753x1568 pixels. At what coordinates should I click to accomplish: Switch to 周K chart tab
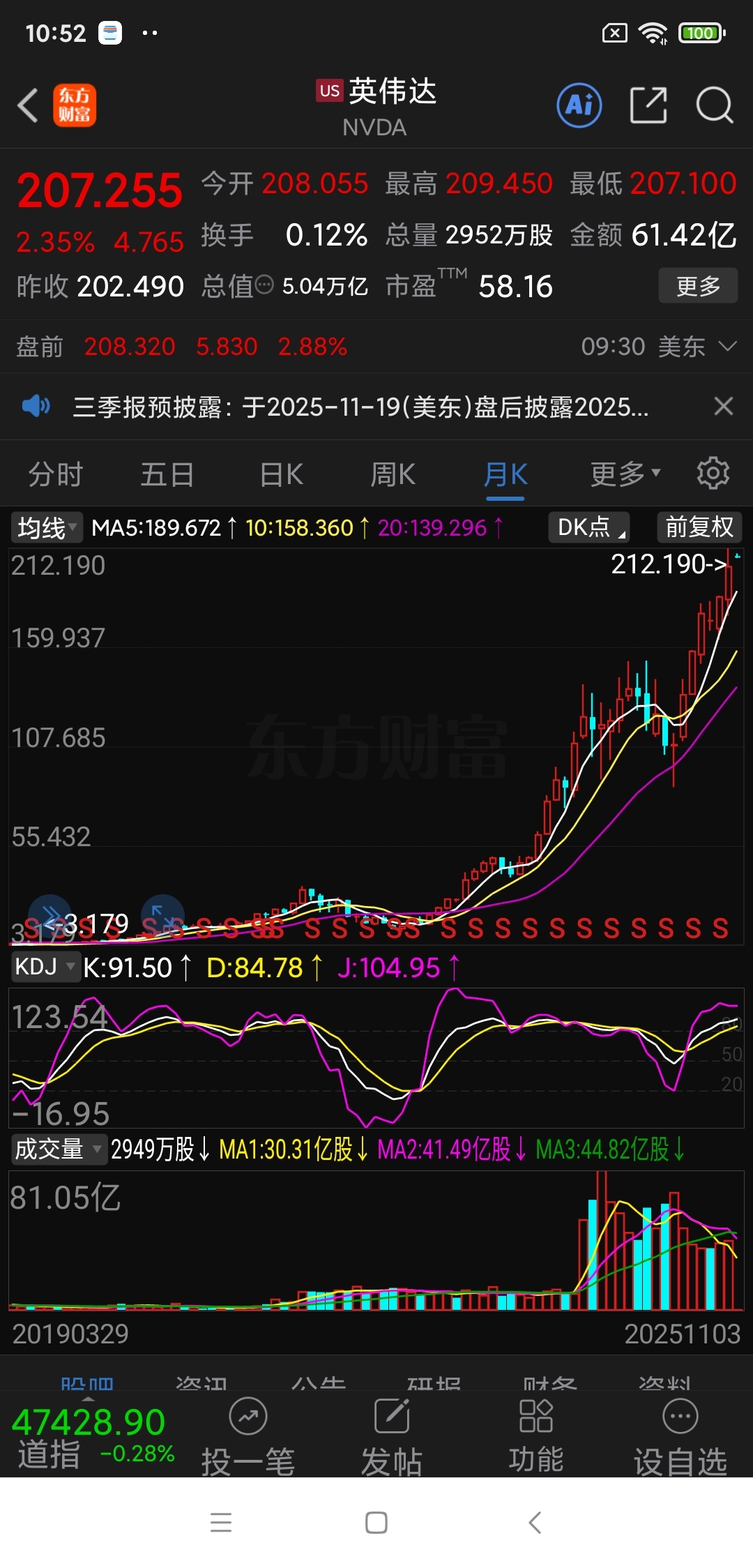click(393, 474)
